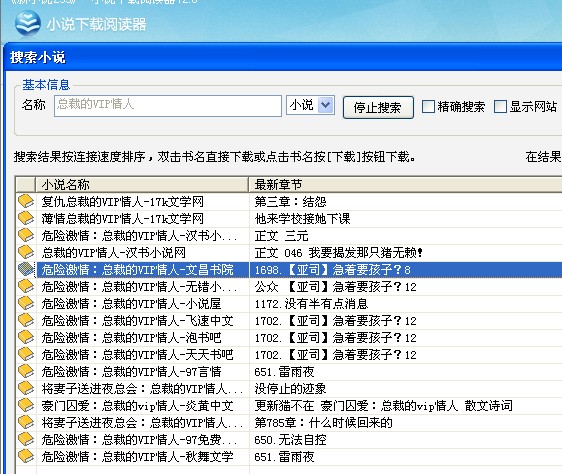This screenshot has width=562, height=474.
Task: Click the selected book icon for 文昌书院 row
Action: [26, 269]
